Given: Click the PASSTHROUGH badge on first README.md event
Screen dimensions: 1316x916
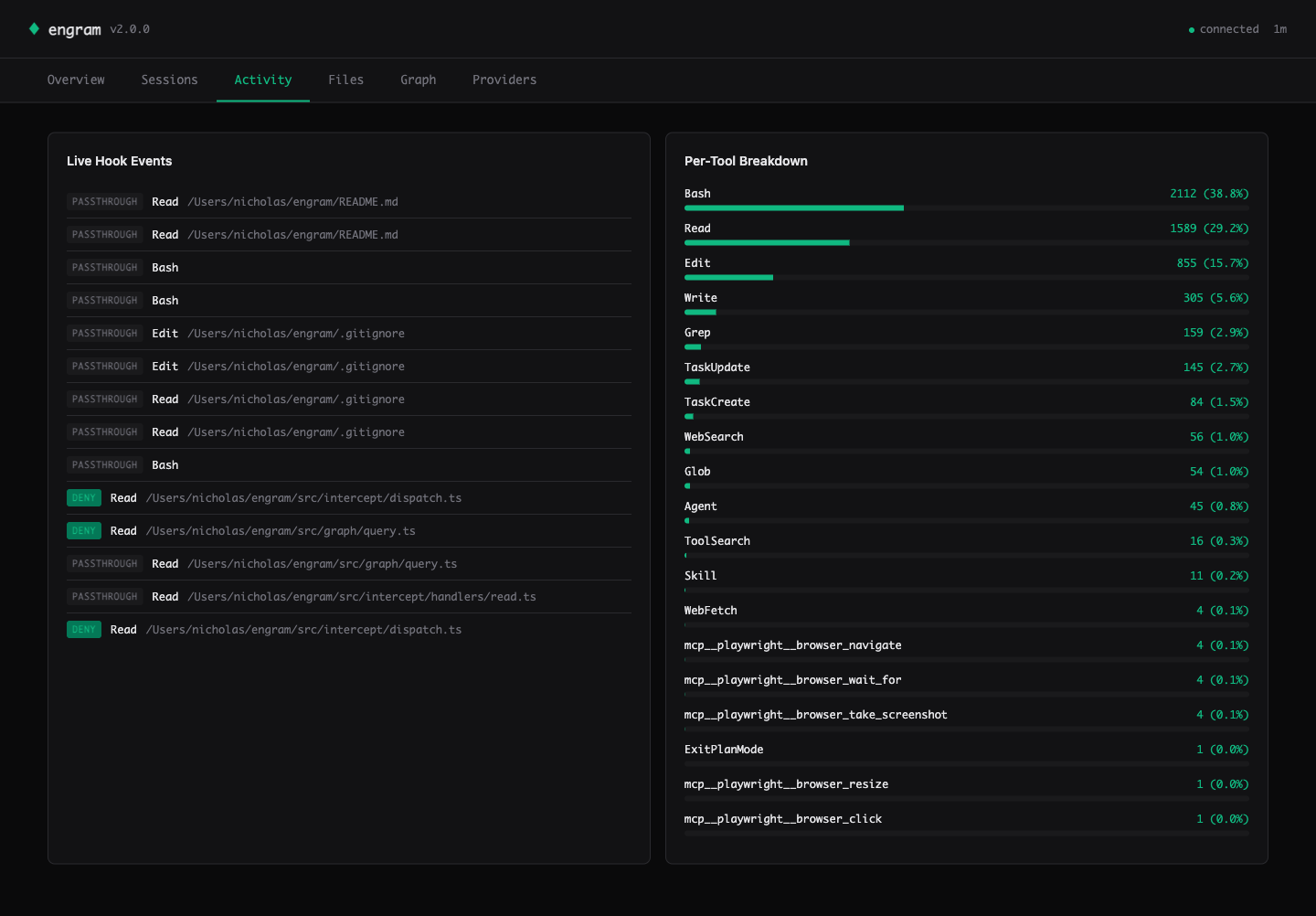Looking at the screenshot, I should pyautogui.click(x=104, y=201).
